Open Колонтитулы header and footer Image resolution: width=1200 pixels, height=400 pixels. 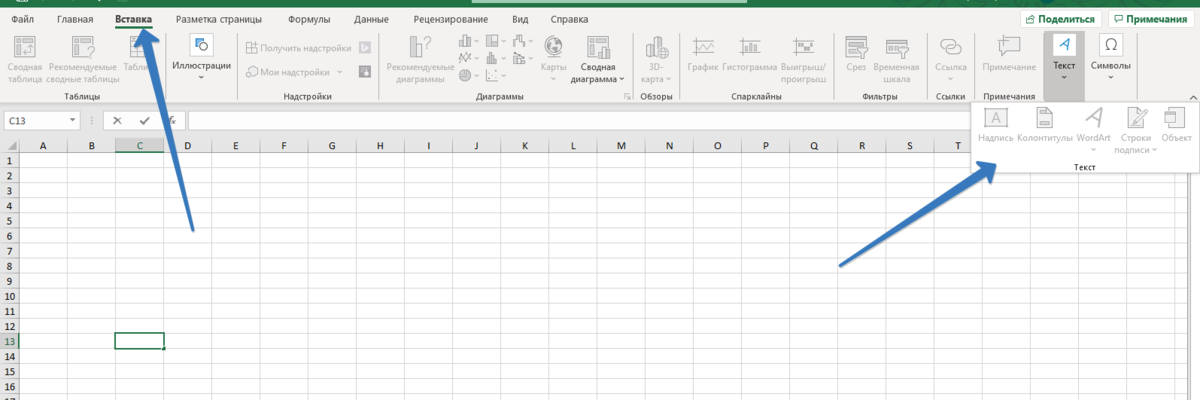pos(1045,126)
